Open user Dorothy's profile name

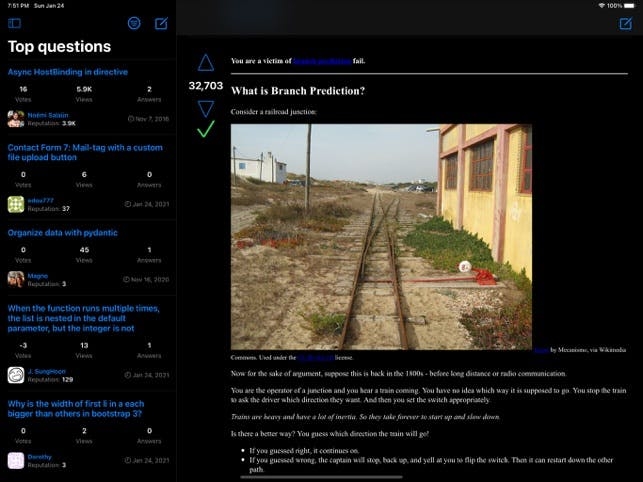click(x=39, y=457)
